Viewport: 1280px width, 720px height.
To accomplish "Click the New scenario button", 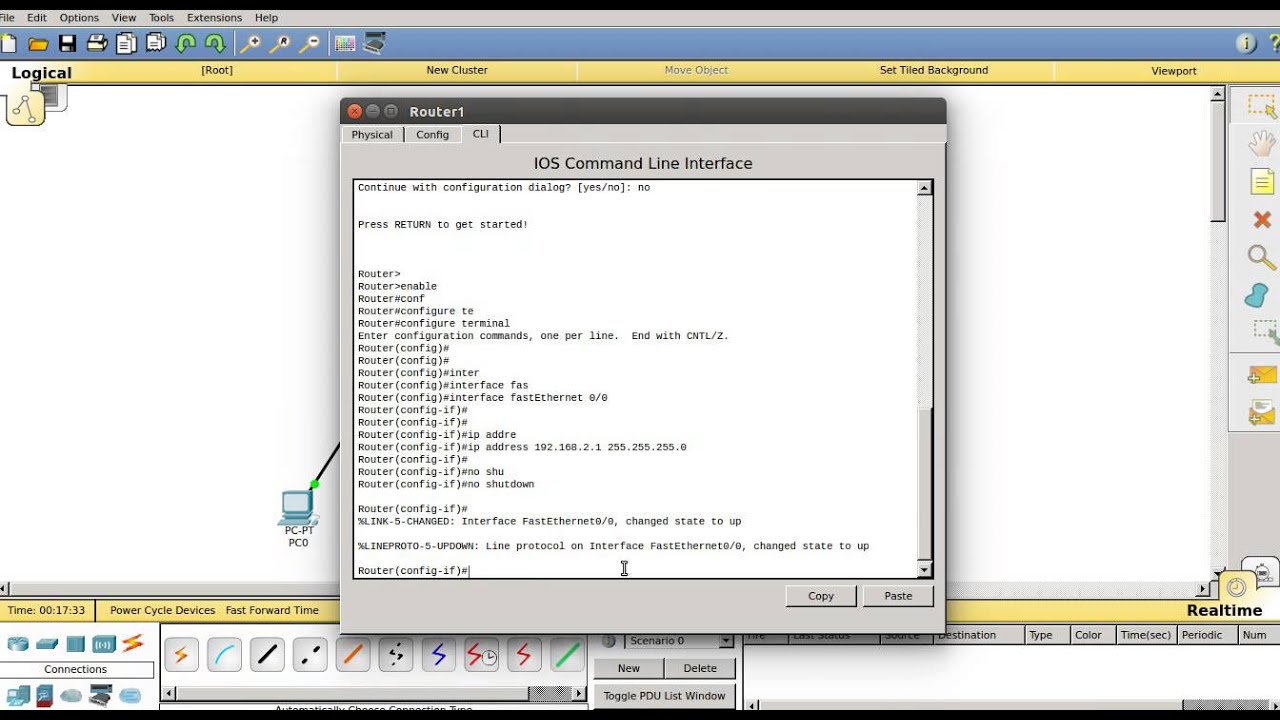I will click(x=629, y=668).
